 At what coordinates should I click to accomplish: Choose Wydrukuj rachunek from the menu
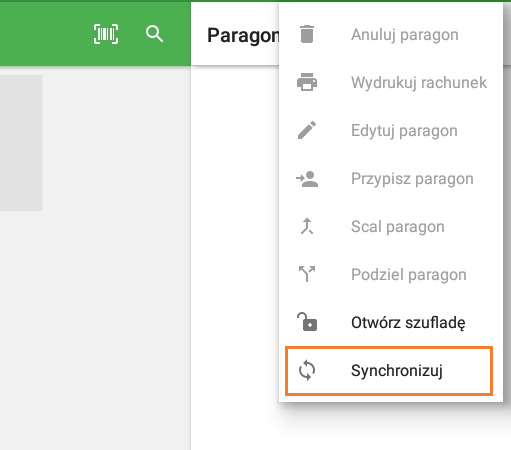(x=391, y=82)
